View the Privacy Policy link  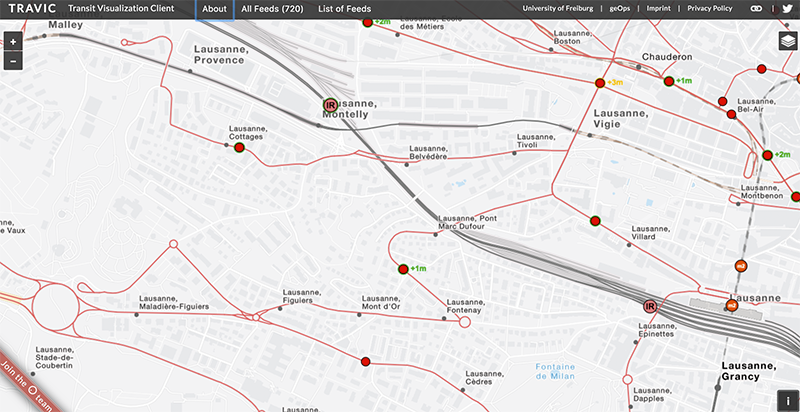point(710,9)
